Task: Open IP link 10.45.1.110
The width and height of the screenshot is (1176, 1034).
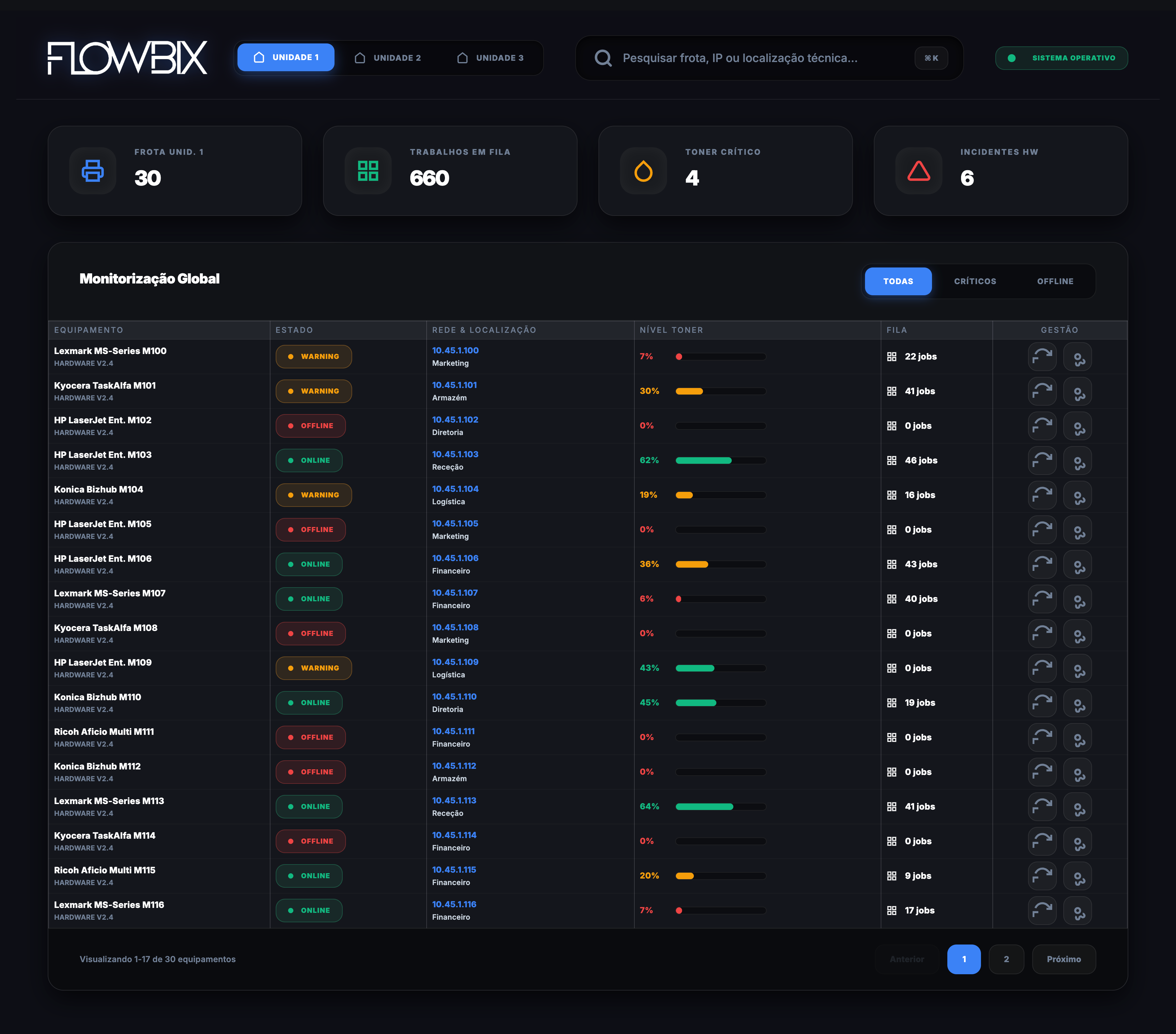Action: 454,696
